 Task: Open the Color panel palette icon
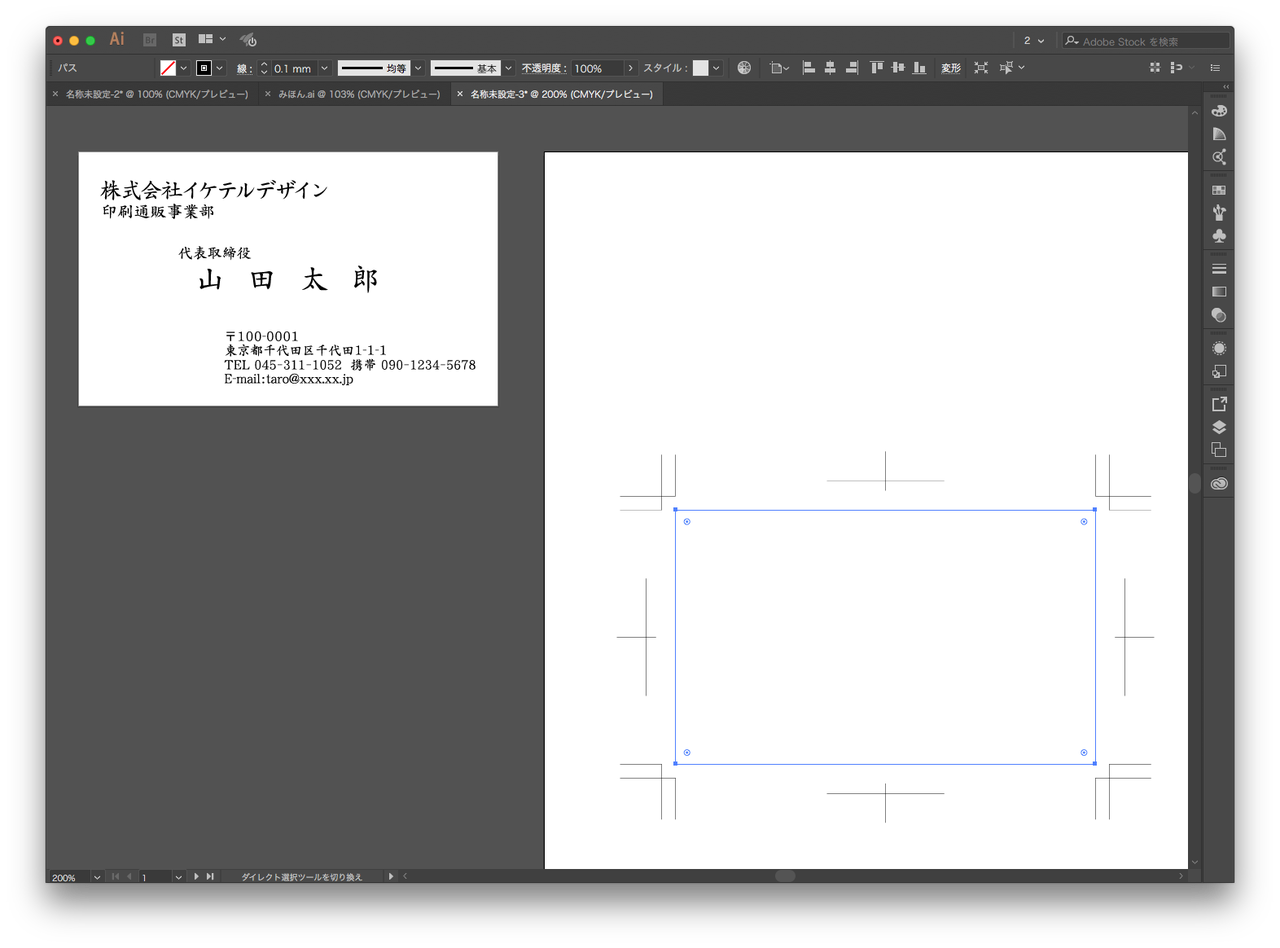click(x=1219, y=111)
